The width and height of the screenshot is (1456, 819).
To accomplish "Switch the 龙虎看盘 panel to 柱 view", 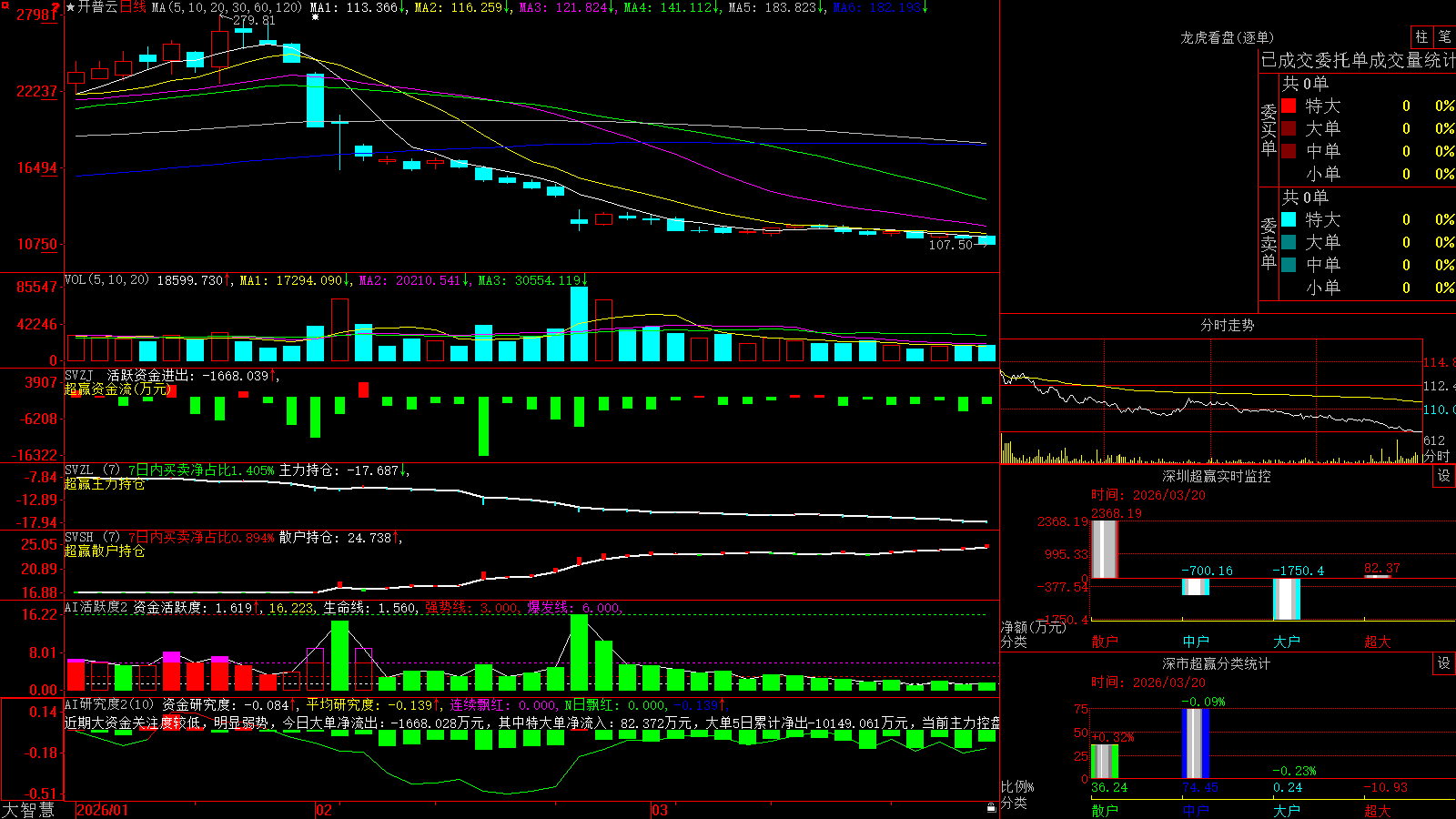I will pyautogui.click(x=1421, y=36).
